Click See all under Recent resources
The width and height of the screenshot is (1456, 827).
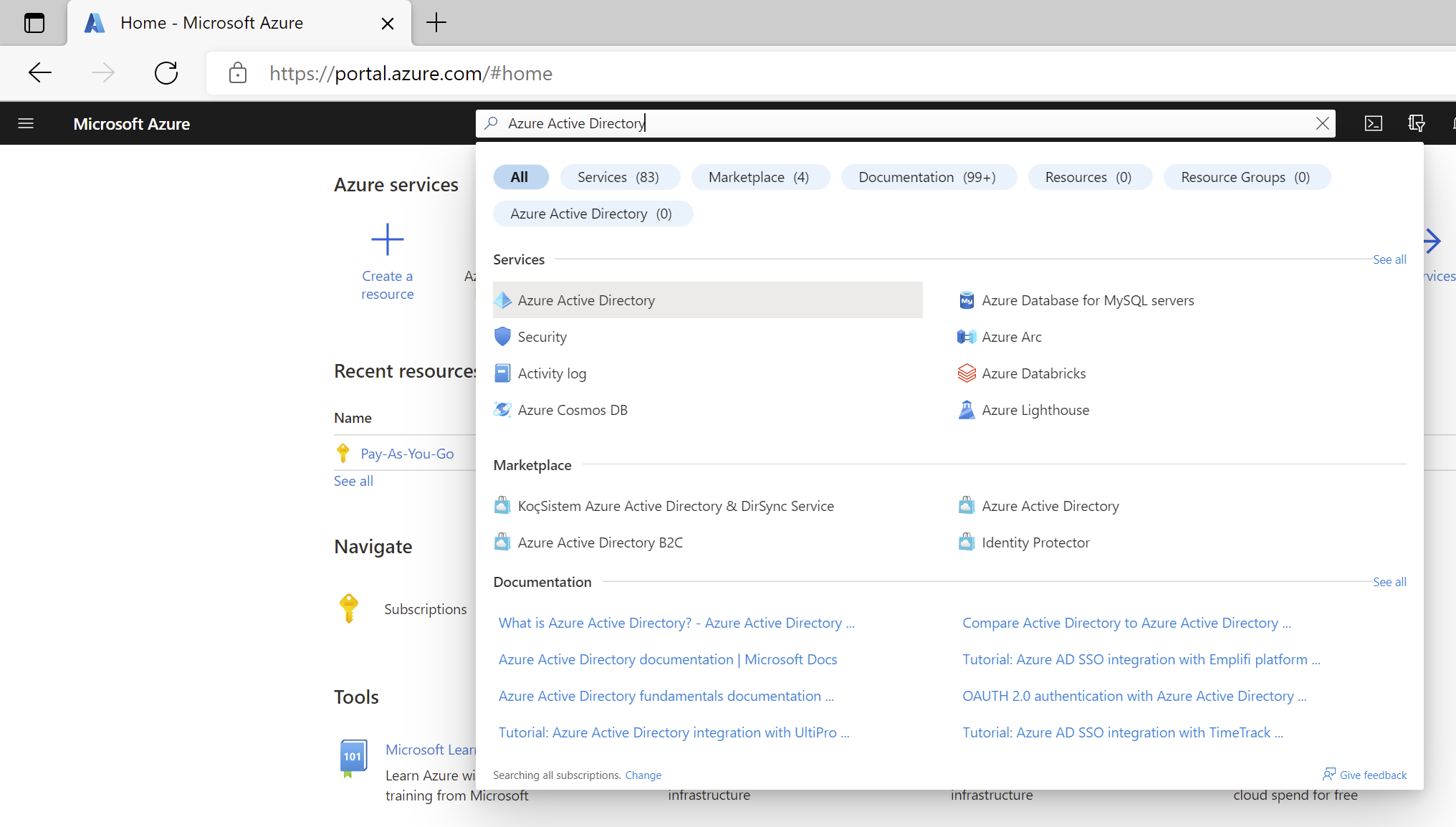353,481
